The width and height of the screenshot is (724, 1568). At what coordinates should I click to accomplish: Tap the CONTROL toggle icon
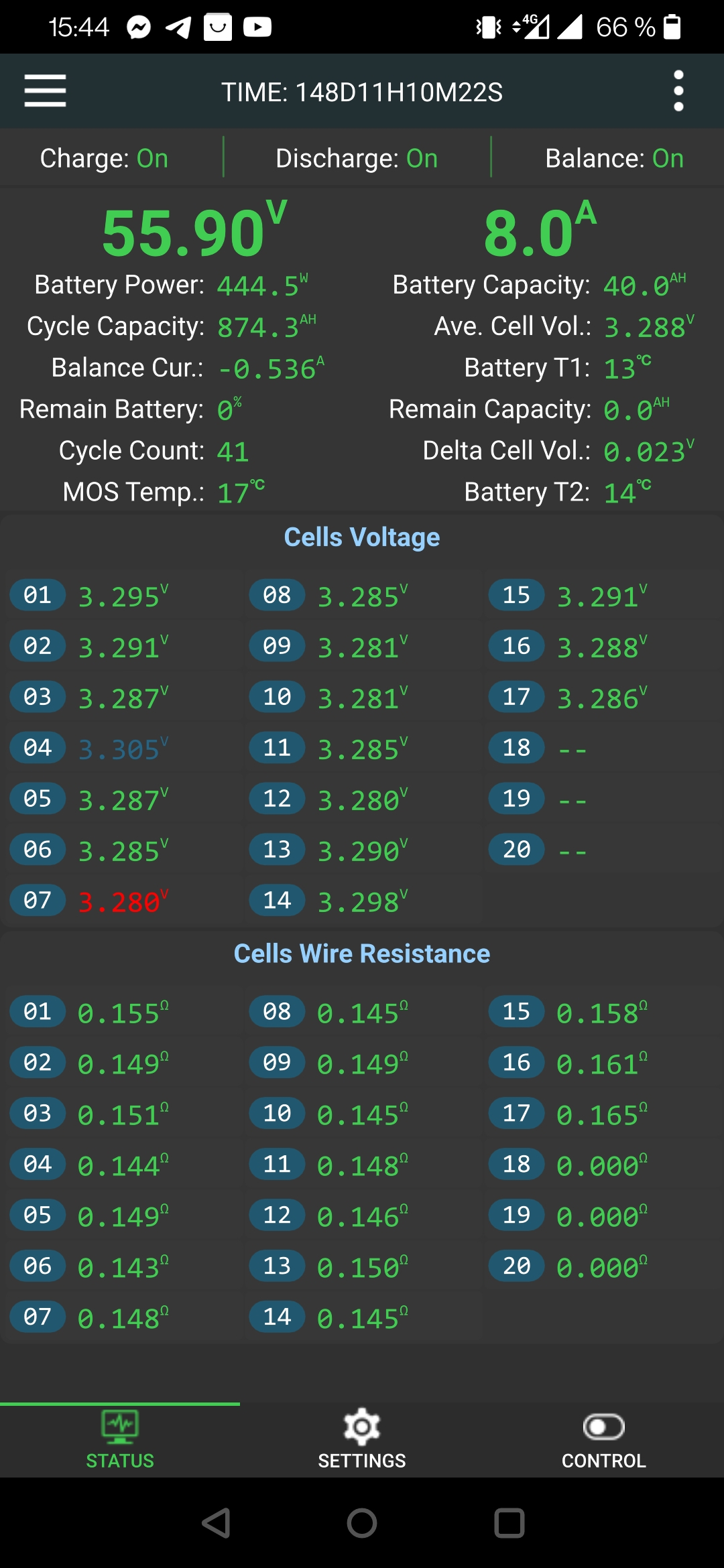[x=603, y=1427]
